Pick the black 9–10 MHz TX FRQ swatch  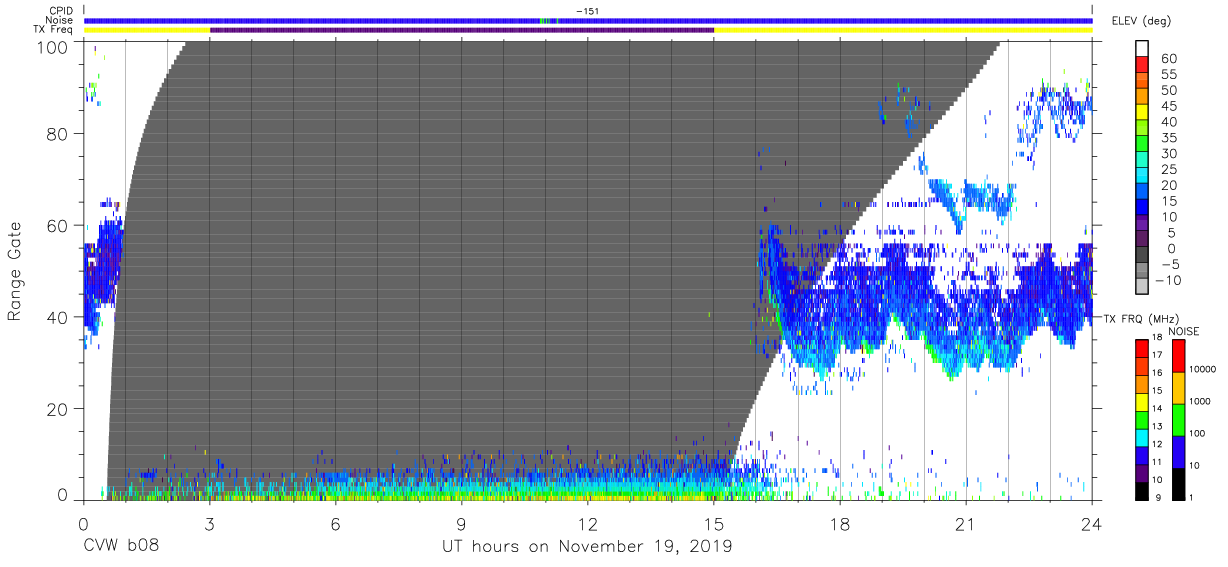1144,491
